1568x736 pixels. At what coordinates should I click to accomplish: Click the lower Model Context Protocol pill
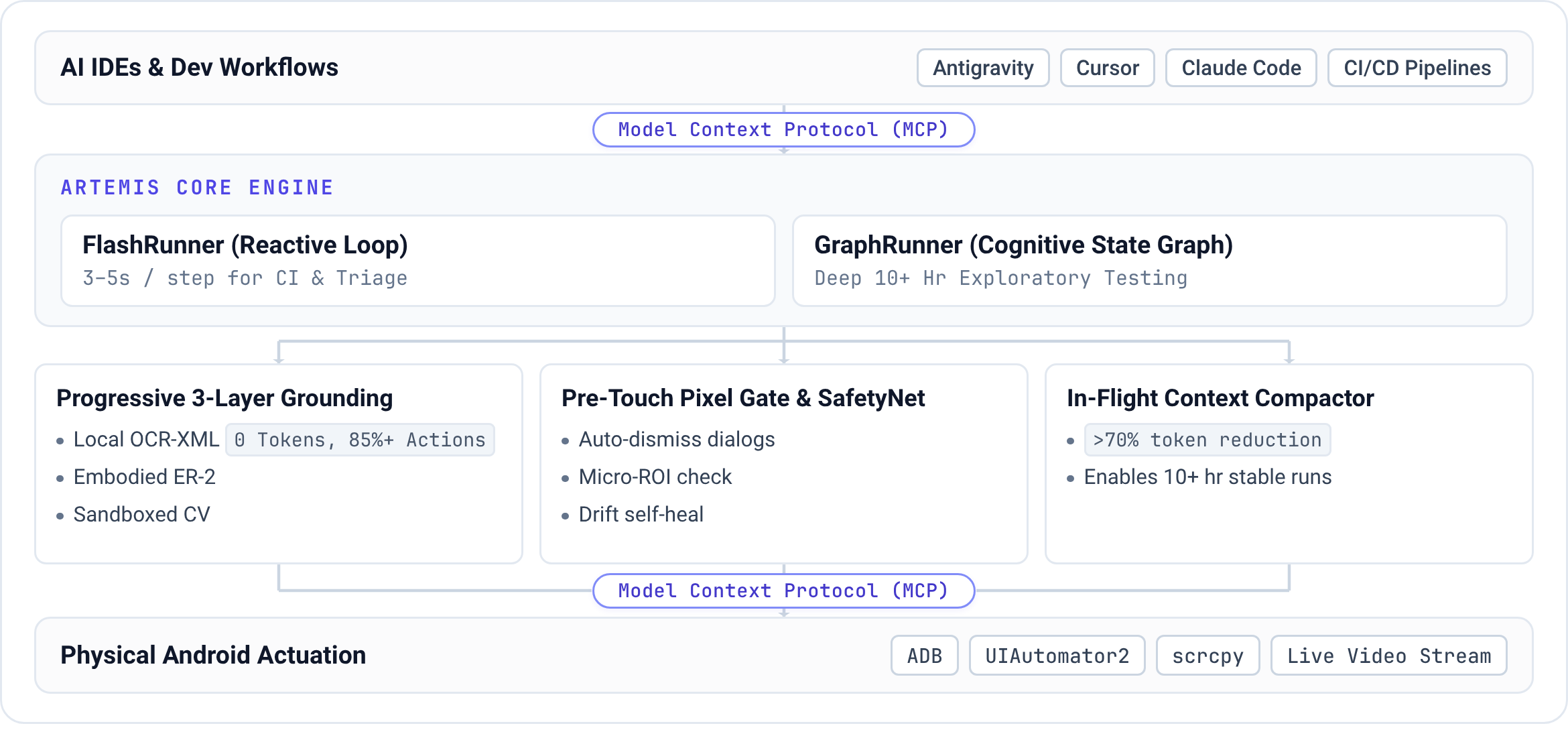pyautogui.click(x=783, y=591)
